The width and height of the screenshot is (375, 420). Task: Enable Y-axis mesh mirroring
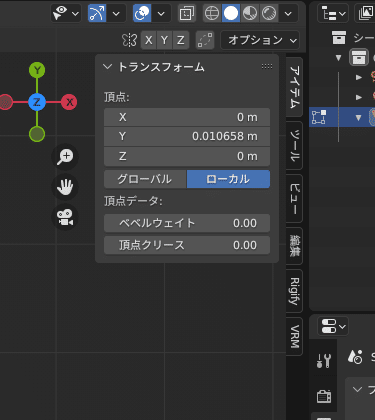coord(164,40)
